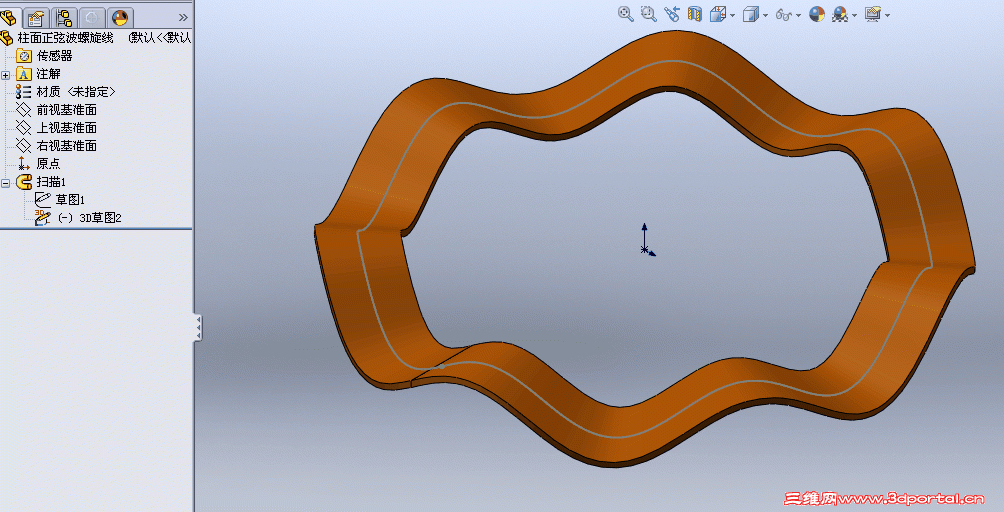Select the 右视基准面 right plane
This screenshot has width=1004, height=512.
[x=67, y=145]
